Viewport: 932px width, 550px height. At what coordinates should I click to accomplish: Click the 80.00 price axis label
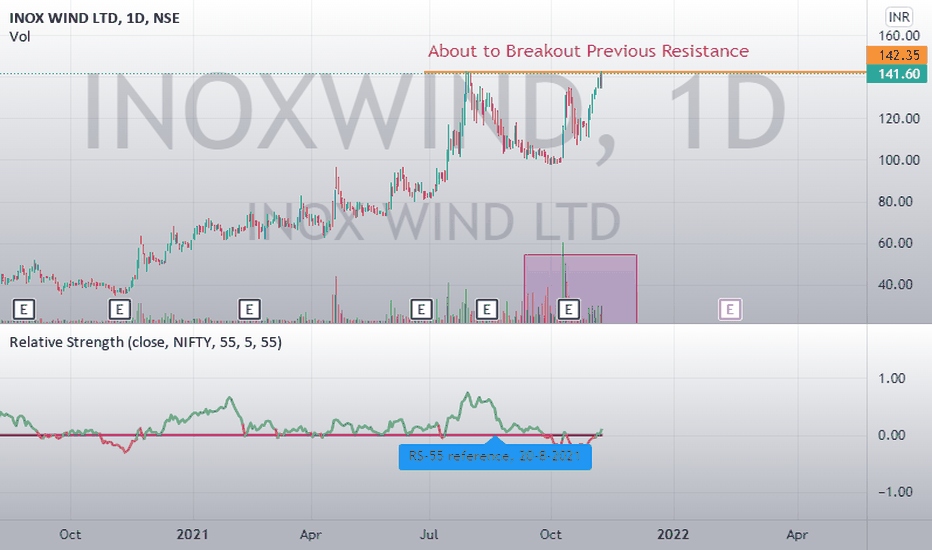(895, 202)
